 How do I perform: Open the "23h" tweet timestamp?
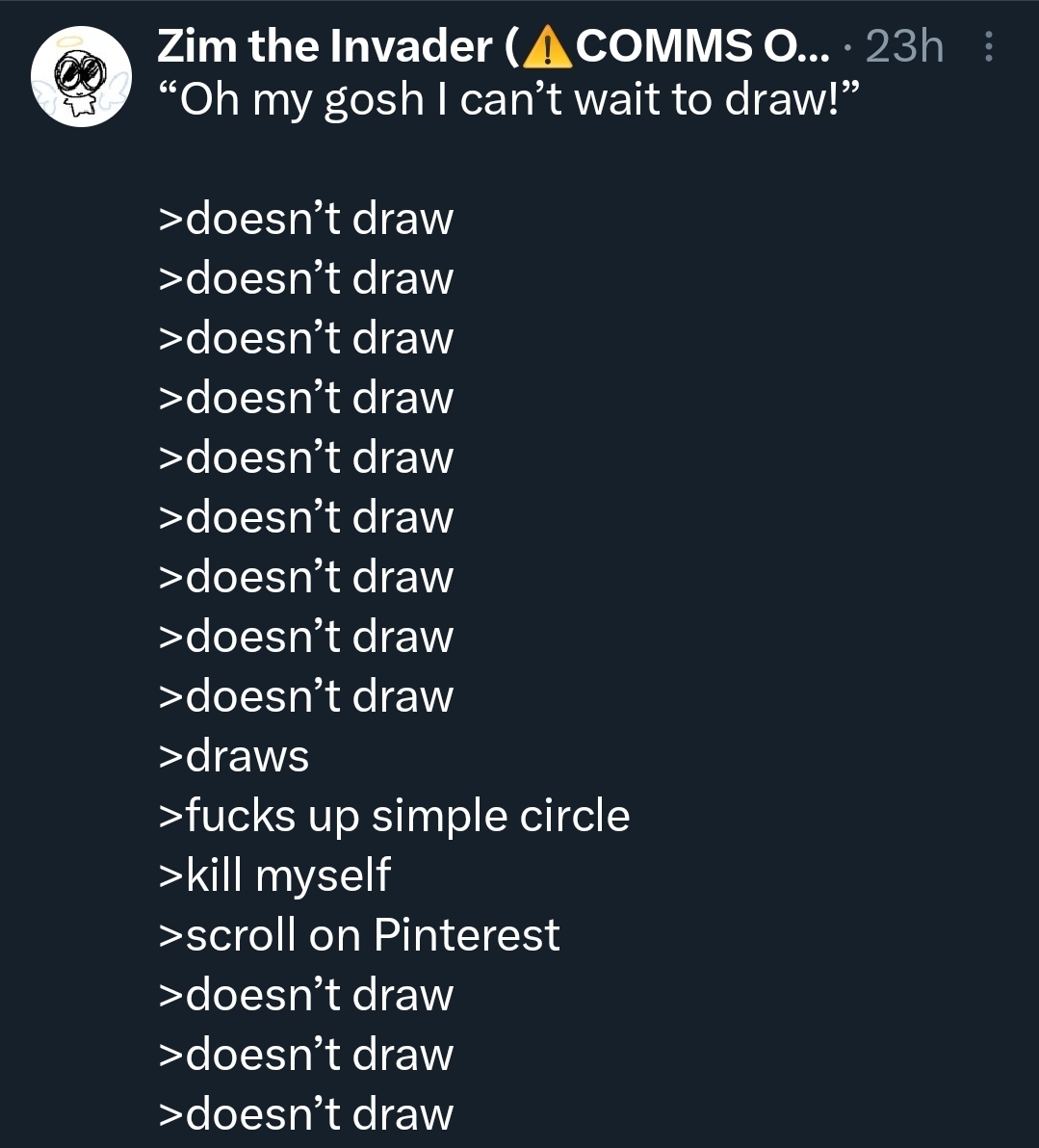904,46
